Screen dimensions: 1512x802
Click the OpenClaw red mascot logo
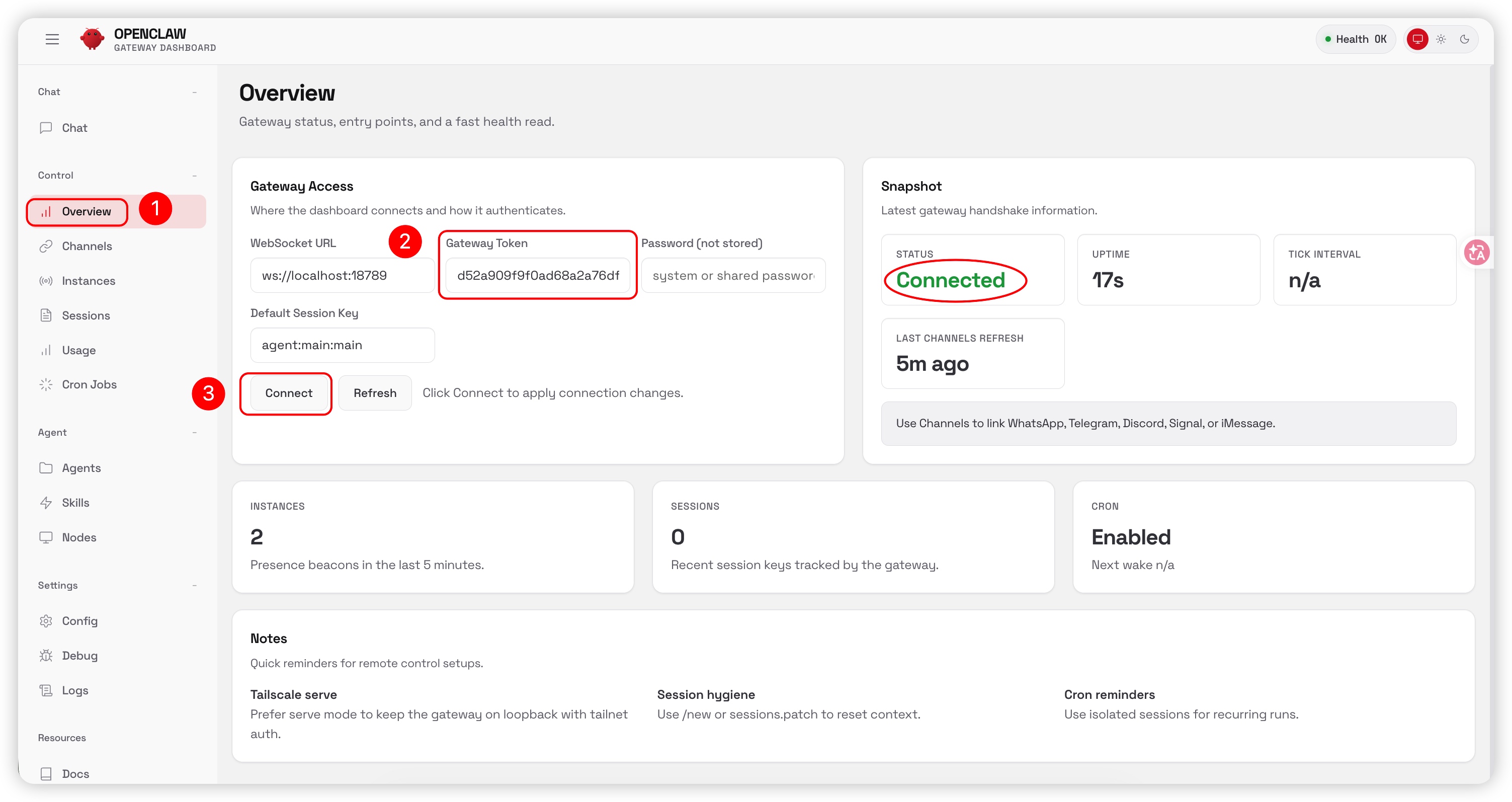click(x=92, y=39)
